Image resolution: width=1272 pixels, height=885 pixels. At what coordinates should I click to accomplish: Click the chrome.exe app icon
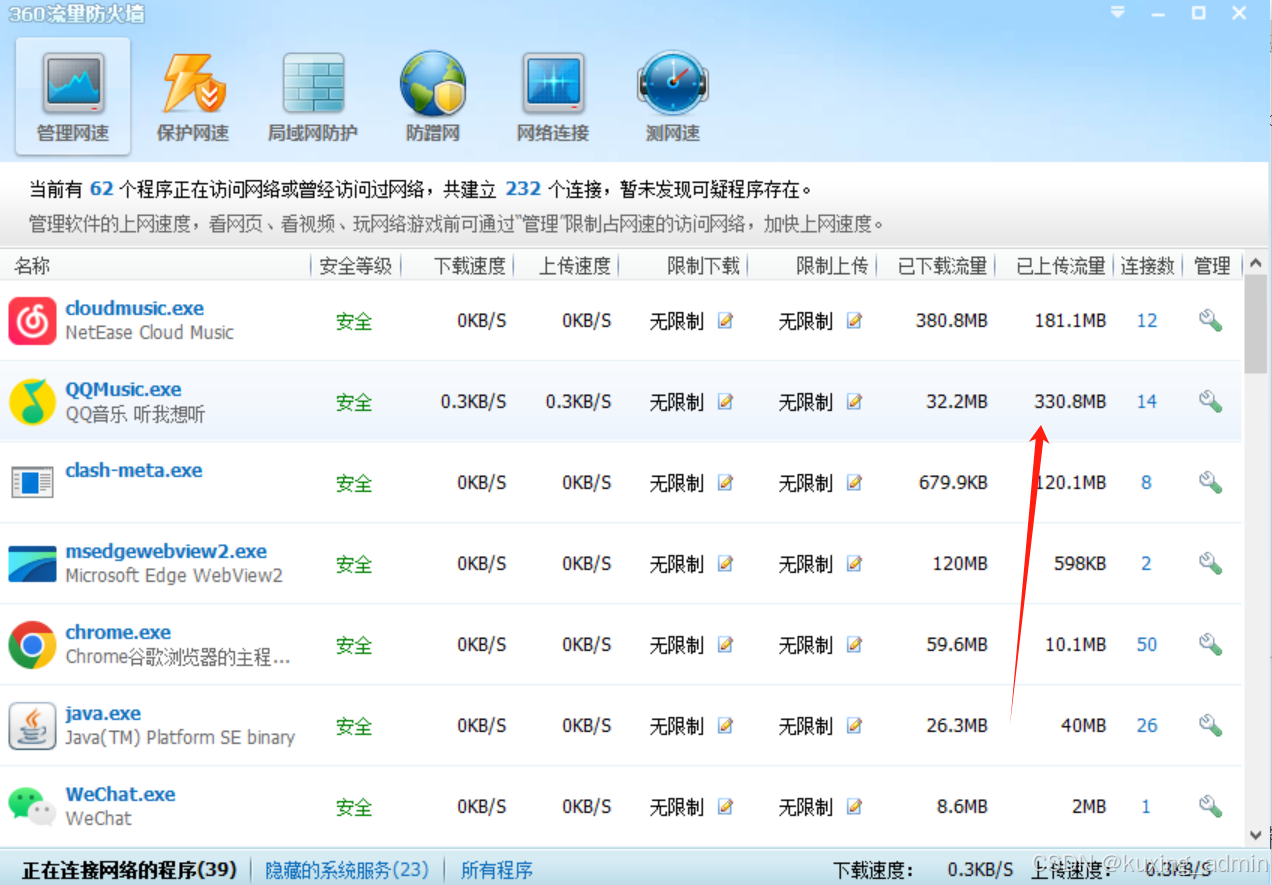32,645
